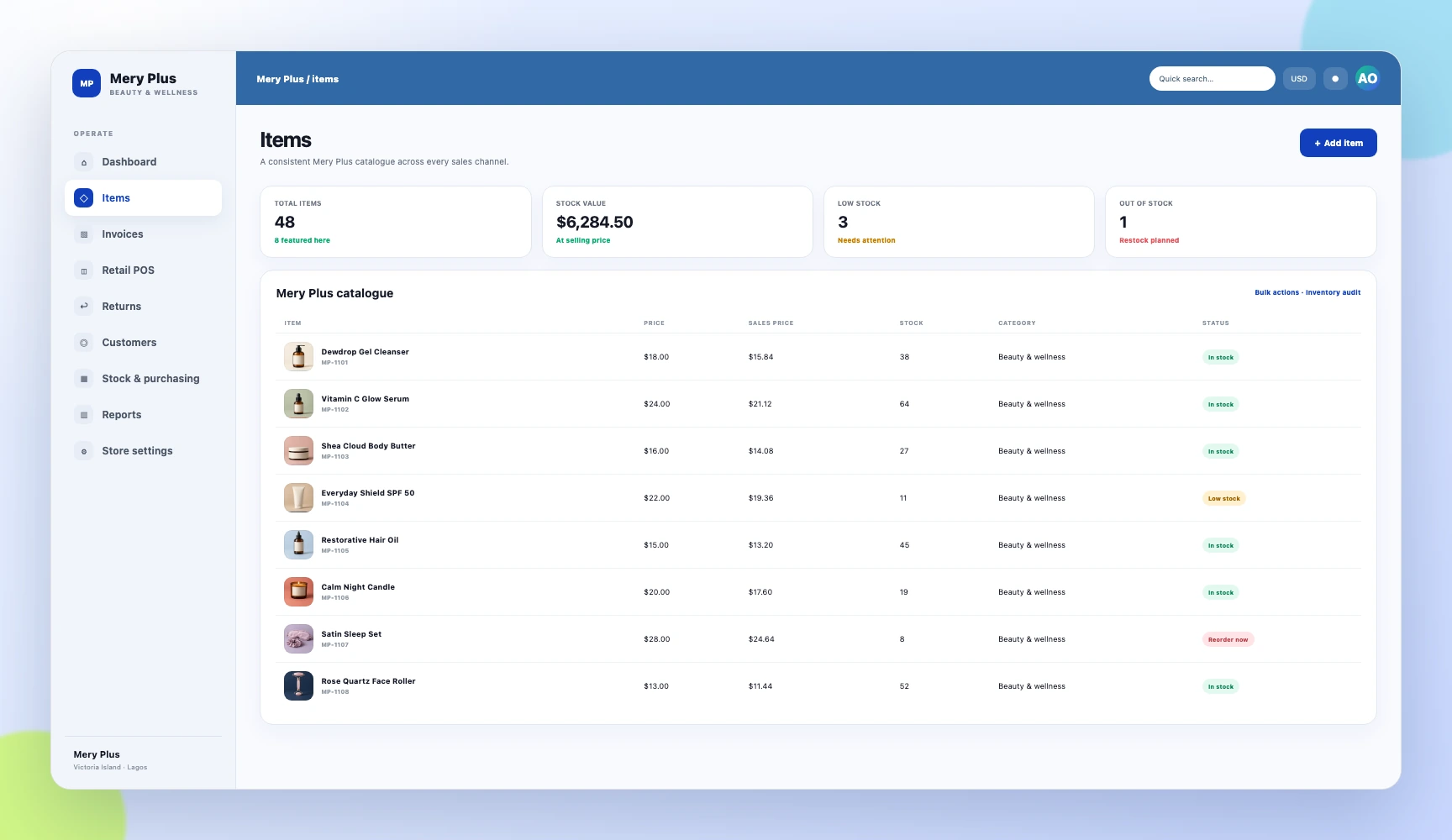This screenshot has height=840, width=1452.
Task: Click the MP logo badge
Action: pos(87,83)
